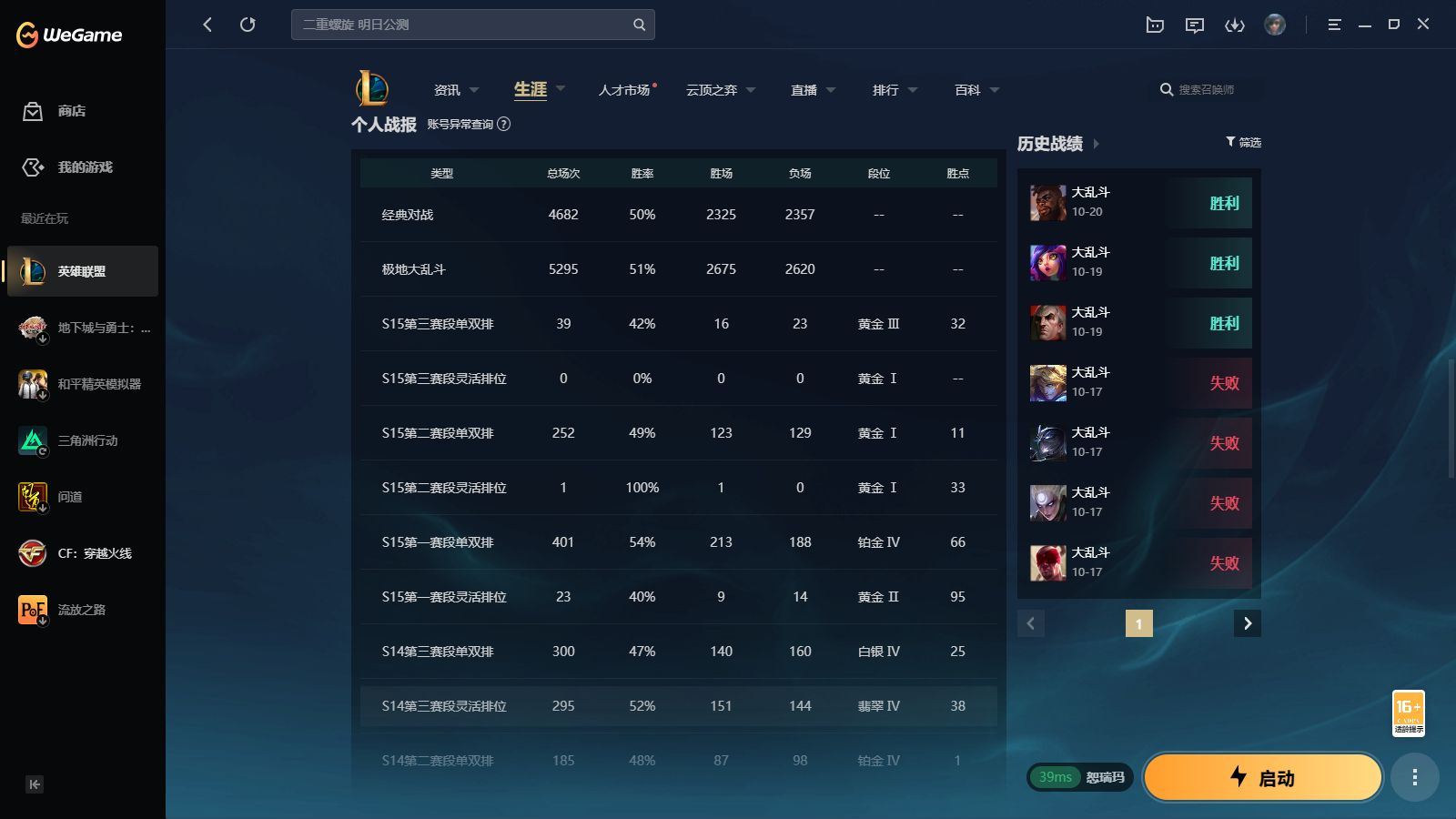The width and height of the screenshot is (1456, 819).
Task: Launch 三角洲行动 from the sidebar
Action: [x=82, y=440]
